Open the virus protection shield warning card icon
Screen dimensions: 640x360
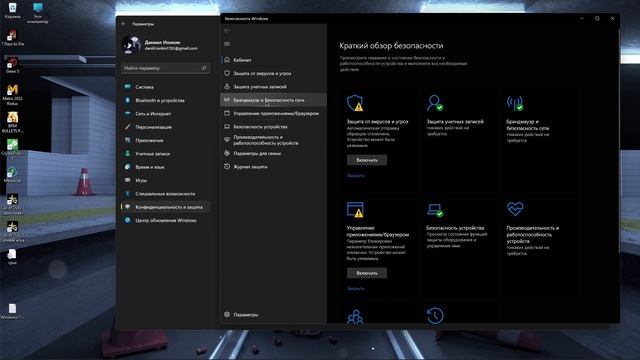click(x=355, y=103)
